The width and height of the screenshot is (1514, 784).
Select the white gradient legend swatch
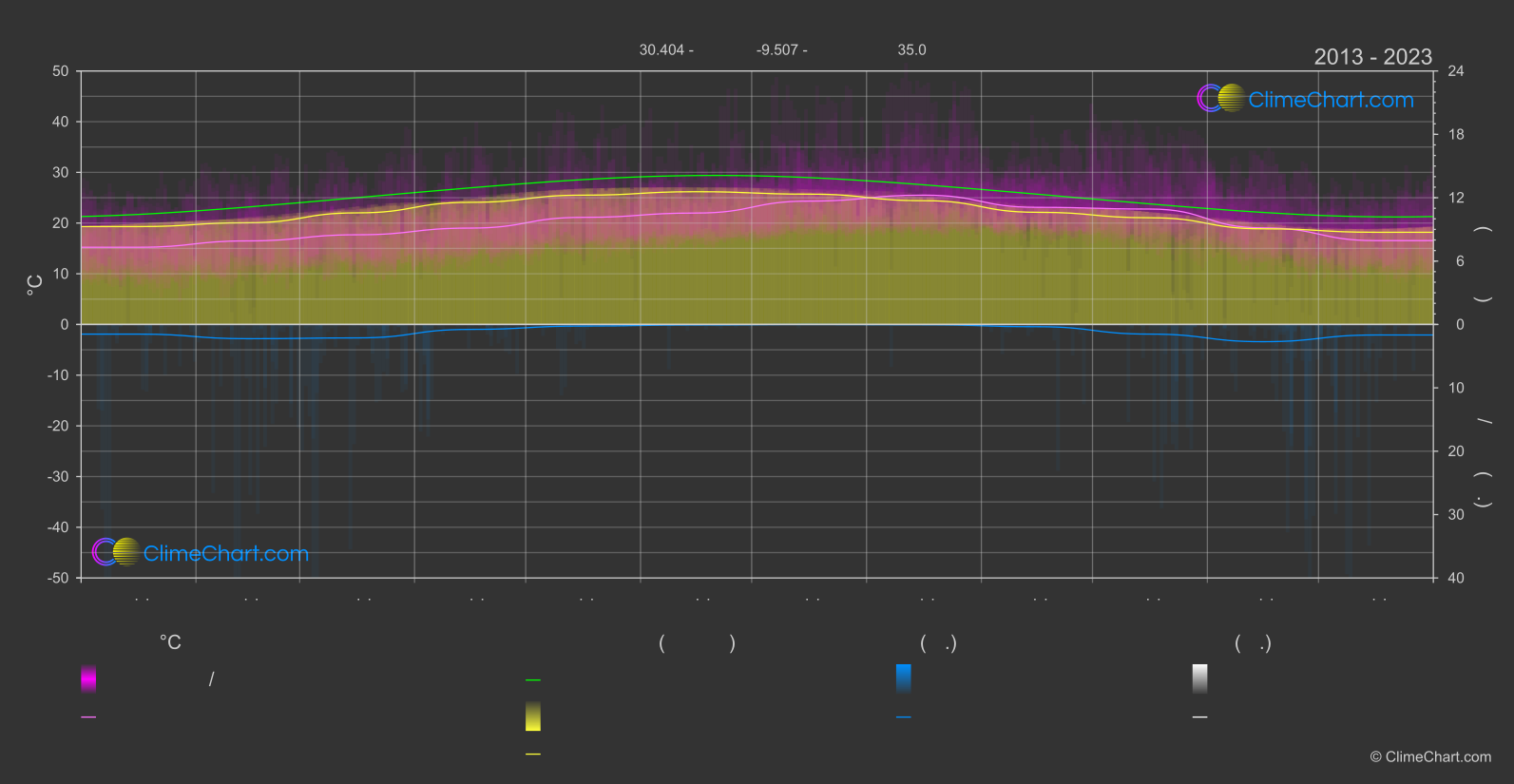1200,679
